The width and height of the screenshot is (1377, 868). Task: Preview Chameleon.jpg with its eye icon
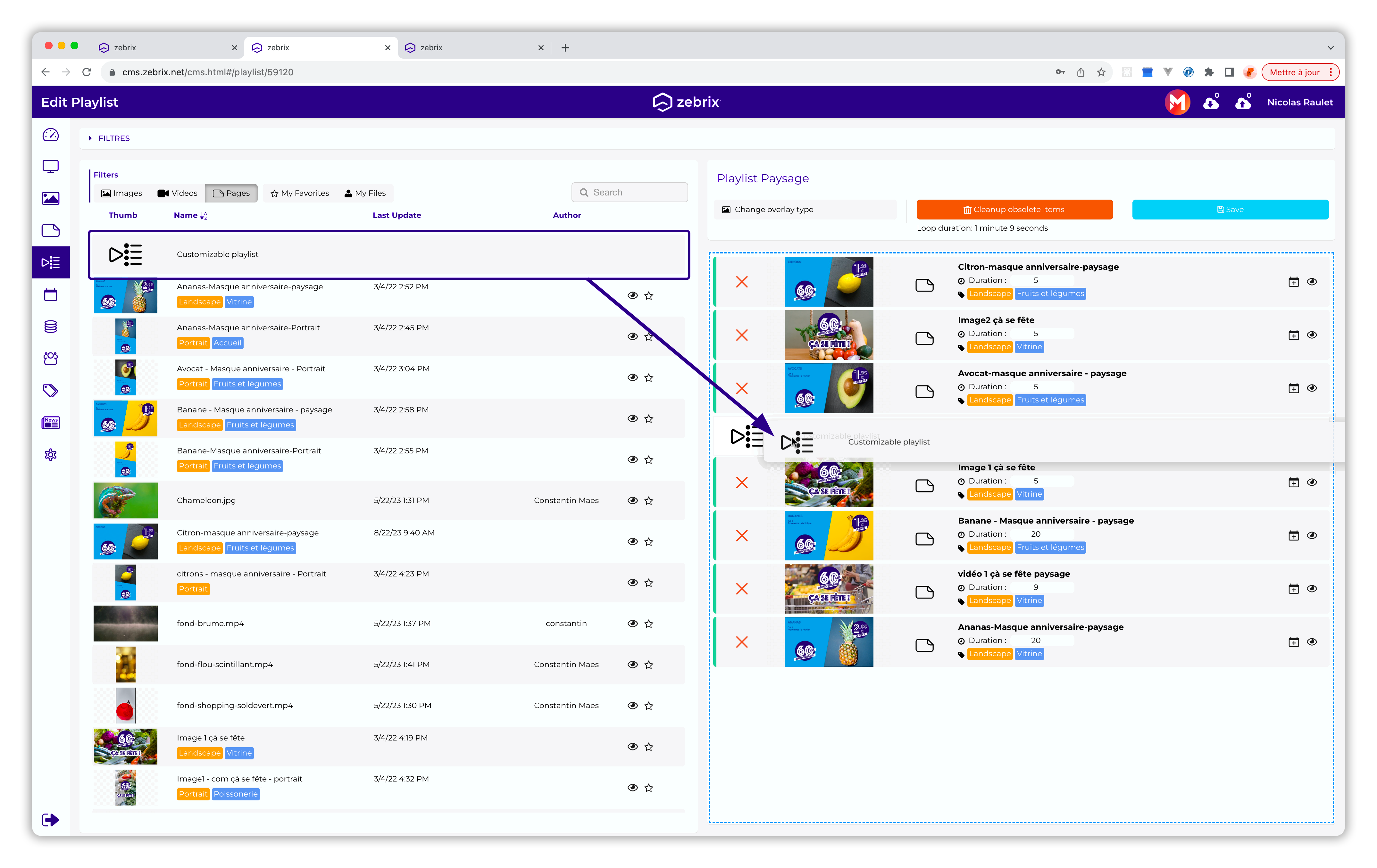point(632,500)
